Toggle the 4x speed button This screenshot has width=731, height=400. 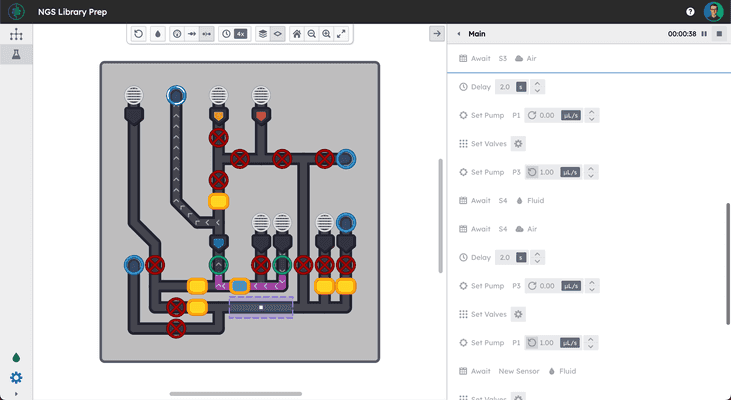coord(240,34)
